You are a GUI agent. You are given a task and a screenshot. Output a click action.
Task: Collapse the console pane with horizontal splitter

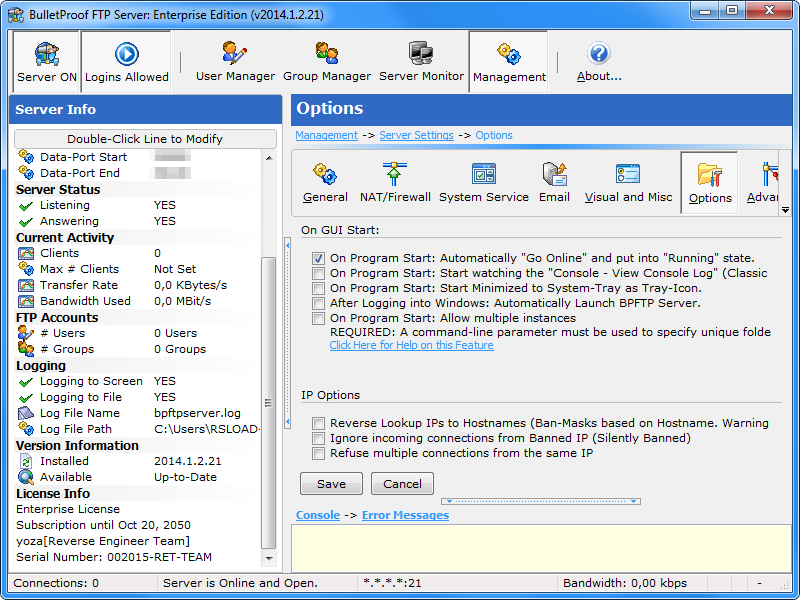tap(541, 502)
